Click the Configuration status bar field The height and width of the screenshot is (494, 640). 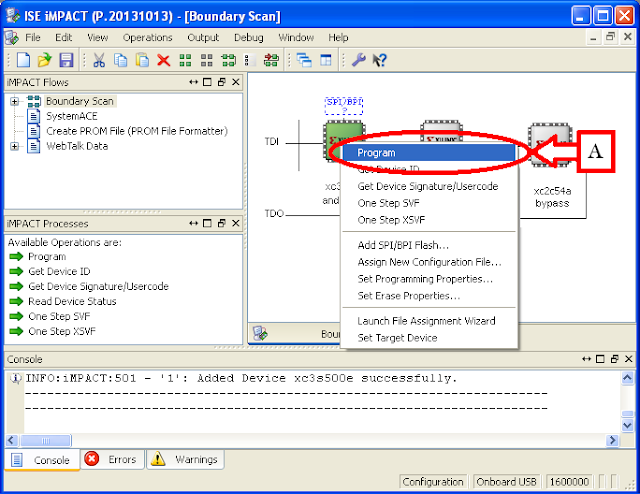coord(433,482)
